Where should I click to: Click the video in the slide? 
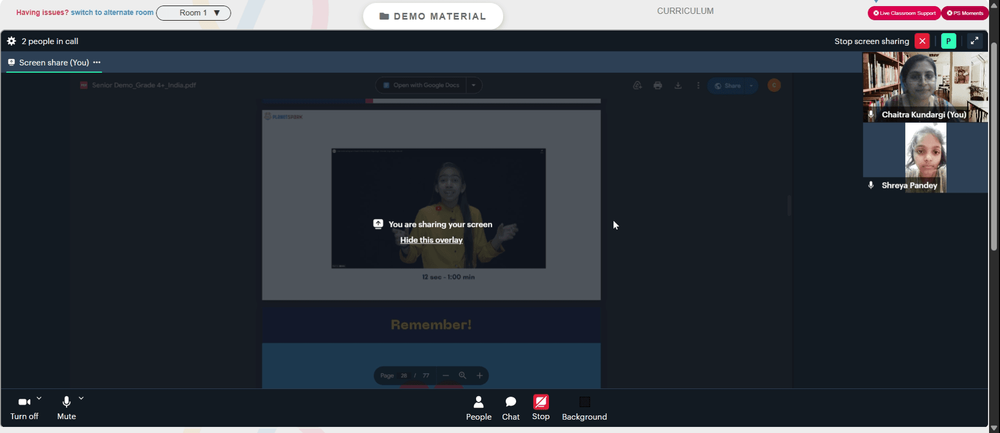(438, 208)
